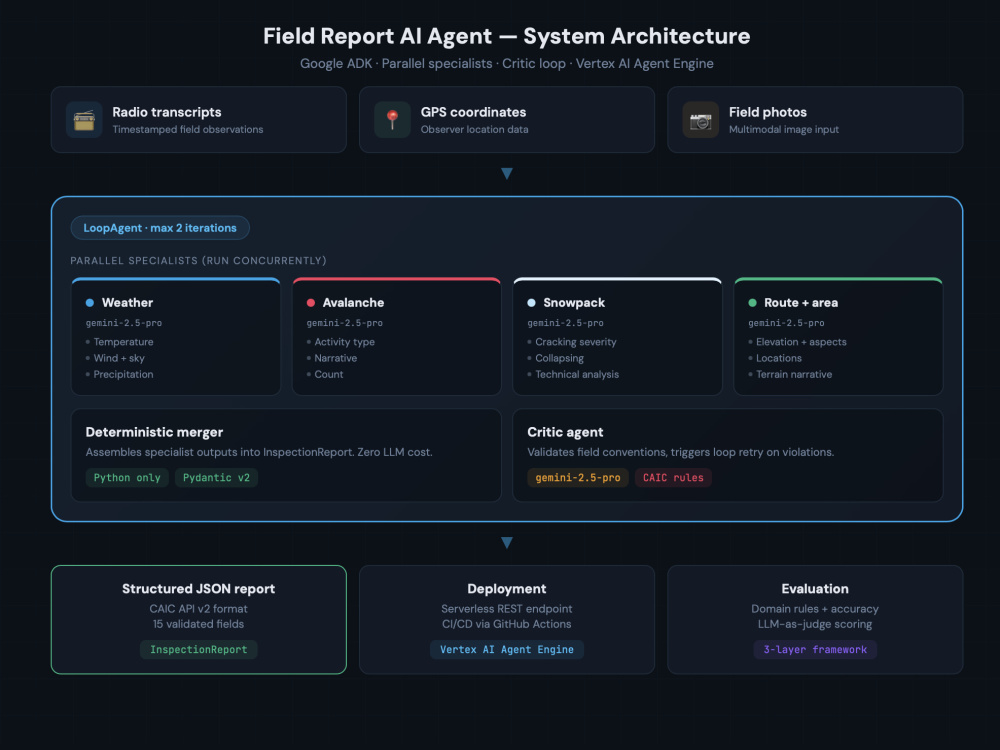
Task: Click the Structured JSON report heading
Action: (x=198, y=589)
